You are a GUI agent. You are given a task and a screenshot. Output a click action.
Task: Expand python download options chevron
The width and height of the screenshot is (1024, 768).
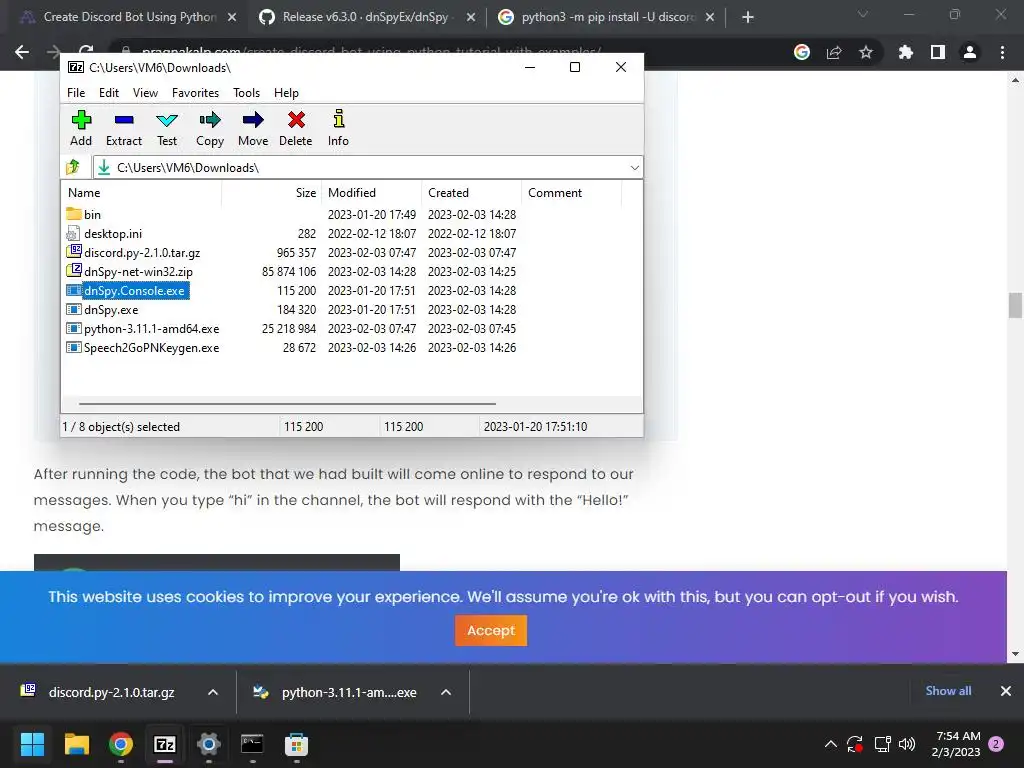(x=446, y=692)
